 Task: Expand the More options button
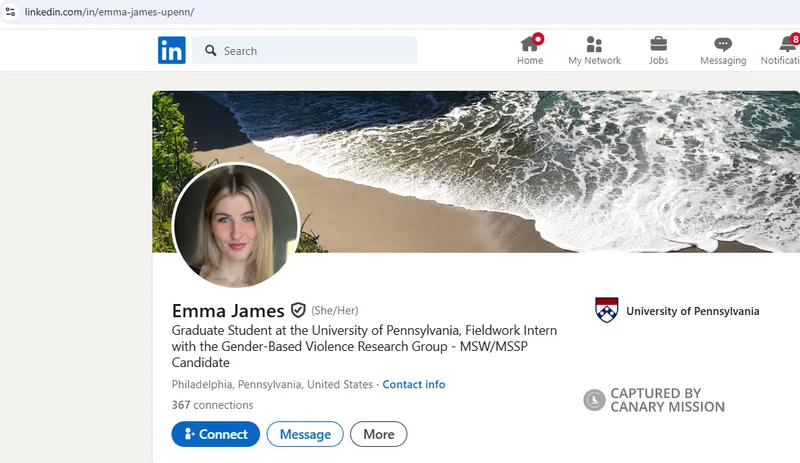378,434
